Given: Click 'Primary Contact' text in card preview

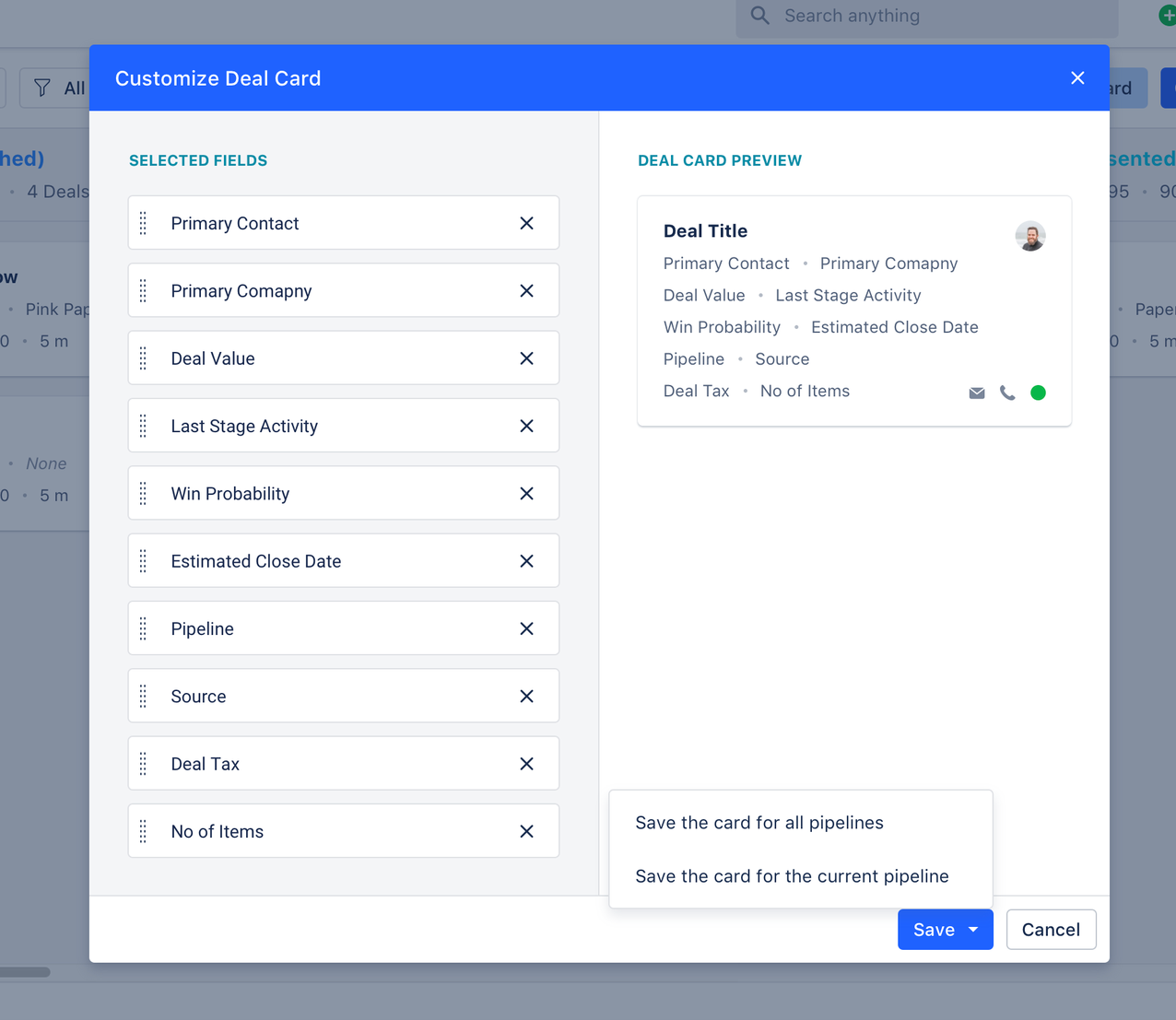Looking at the screenshot, I should click(x=726, y=264).
